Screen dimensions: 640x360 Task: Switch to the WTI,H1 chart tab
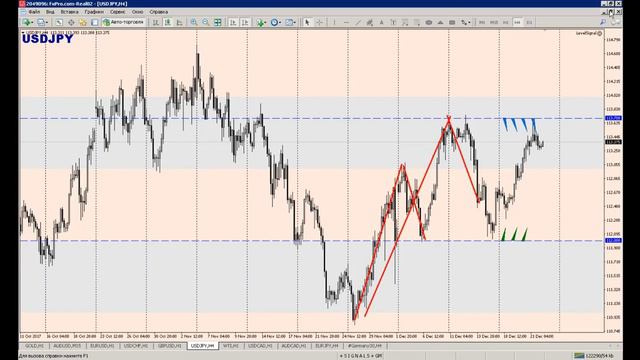click(231, 346)
